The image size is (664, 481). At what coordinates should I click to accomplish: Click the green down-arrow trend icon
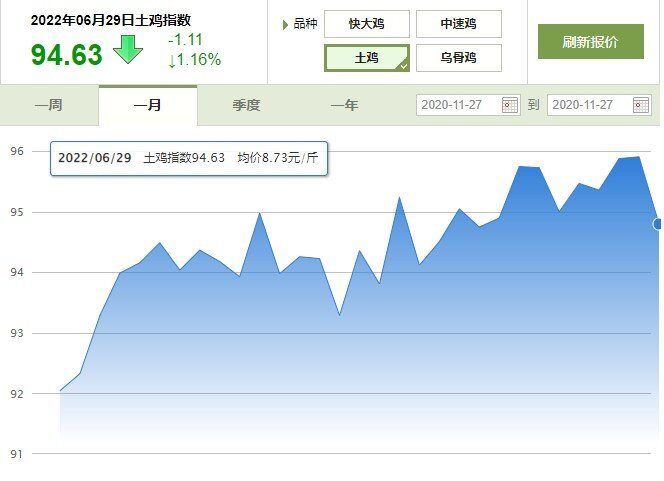(x=127, y=50)
